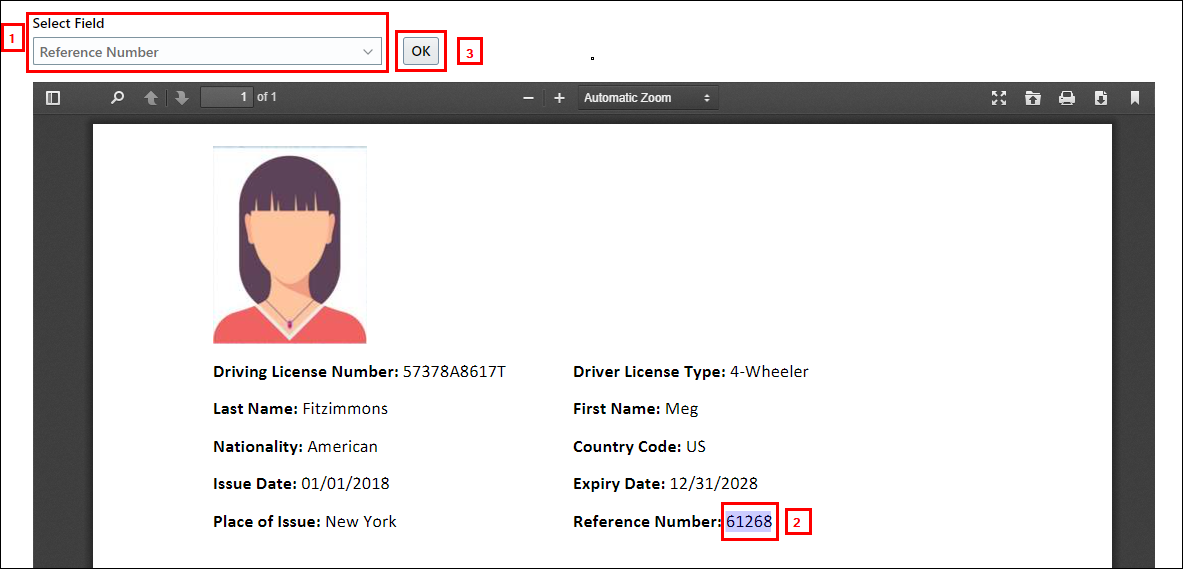Click the Driving License Number label
The width and height of the screenshot is (1183, 569).
(306, 371)
